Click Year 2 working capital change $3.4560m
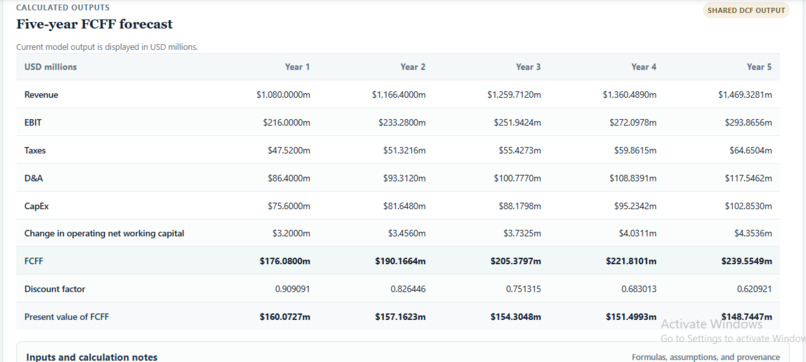This screenshot has height=362, width=806. pyautogui.click(x=407, y=233)
